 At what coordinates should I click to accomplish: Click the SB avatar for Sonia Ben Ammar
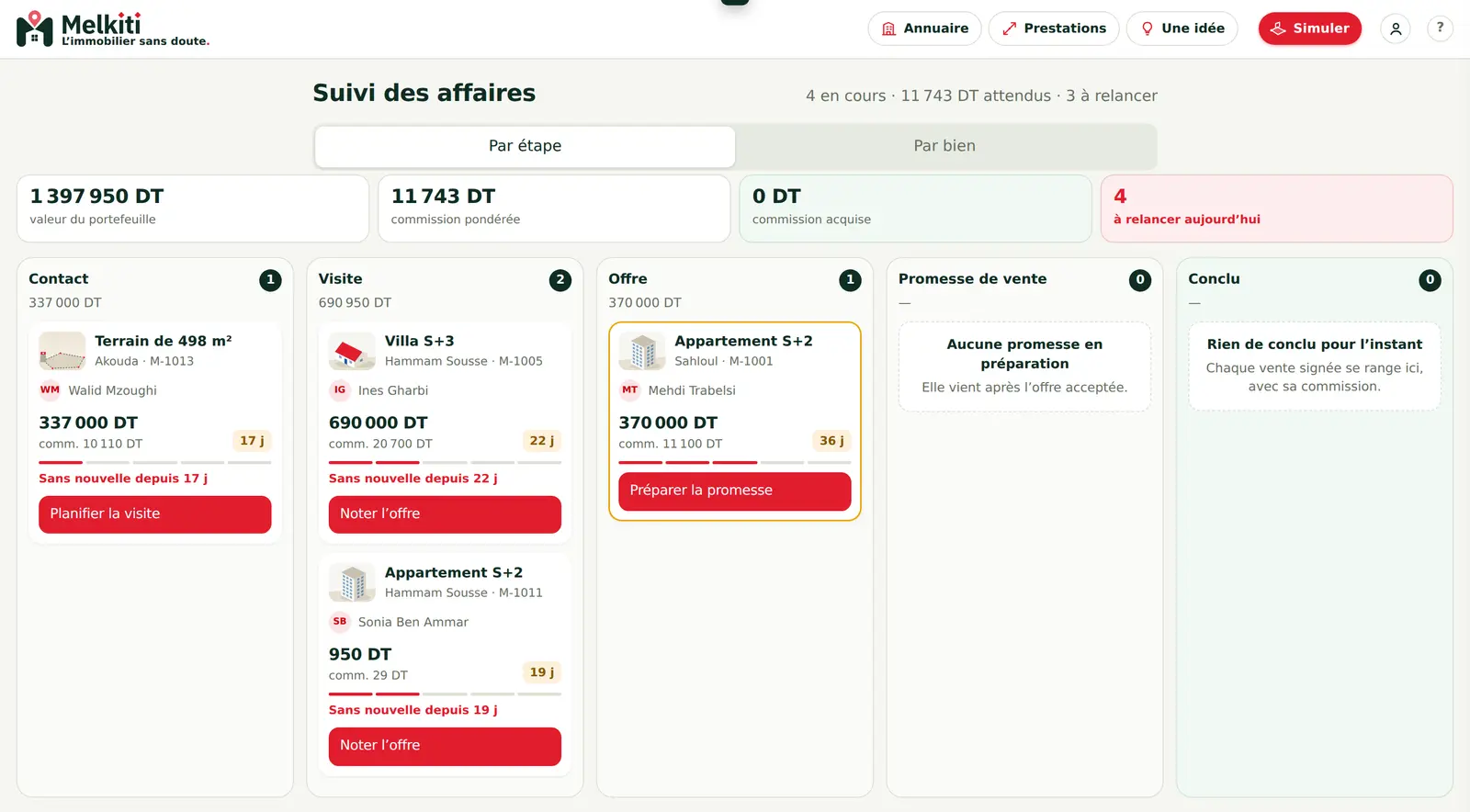point(340,621)
